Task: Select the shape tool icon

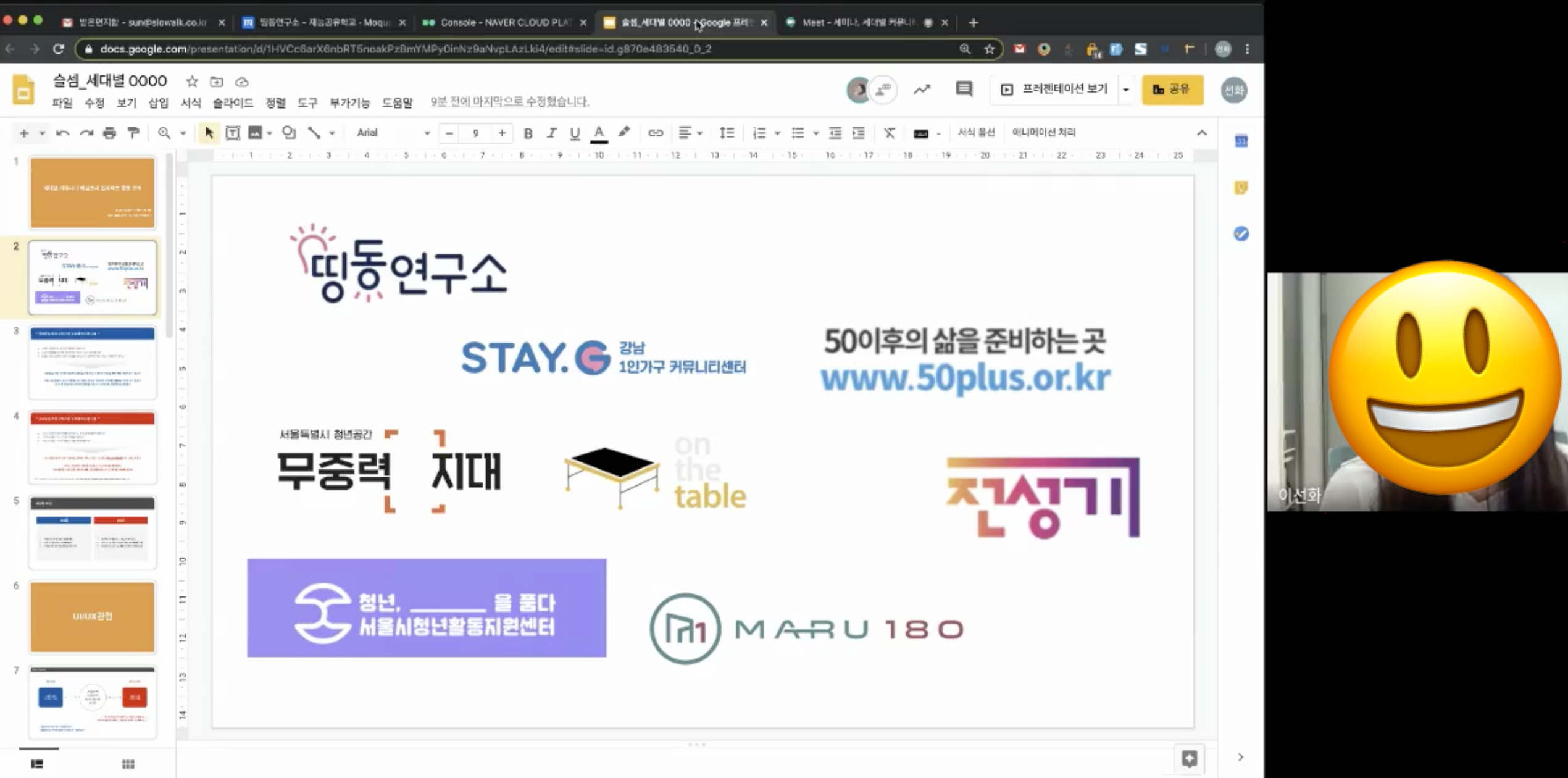Action: pyautogui.click(x=288, y=133)
